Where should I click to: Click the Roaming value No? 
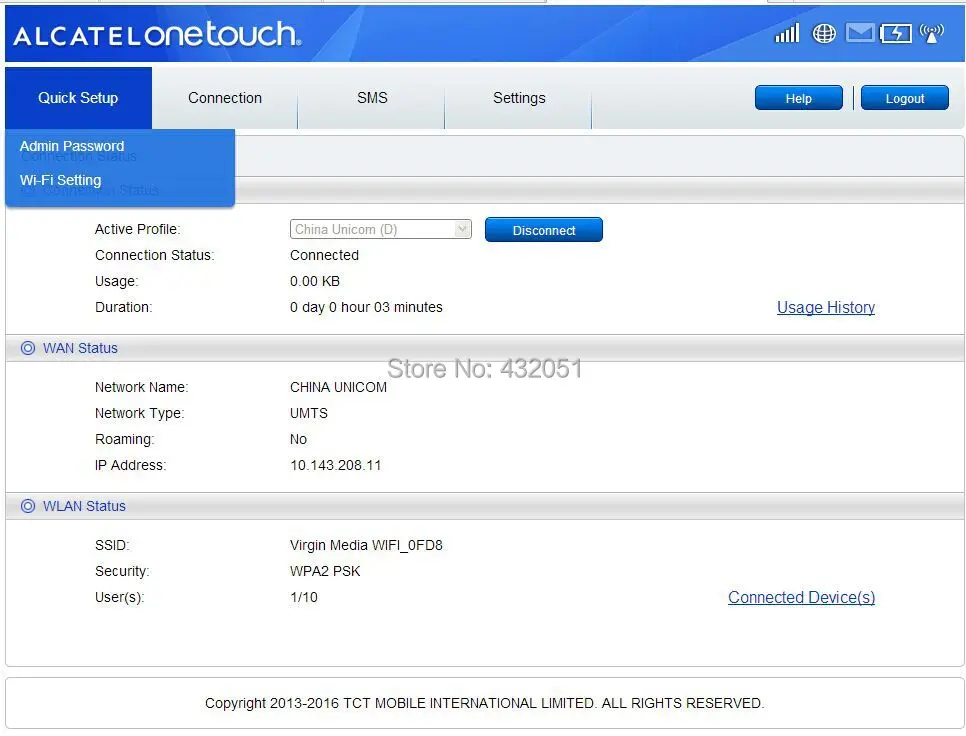click(x=298, y=439)
